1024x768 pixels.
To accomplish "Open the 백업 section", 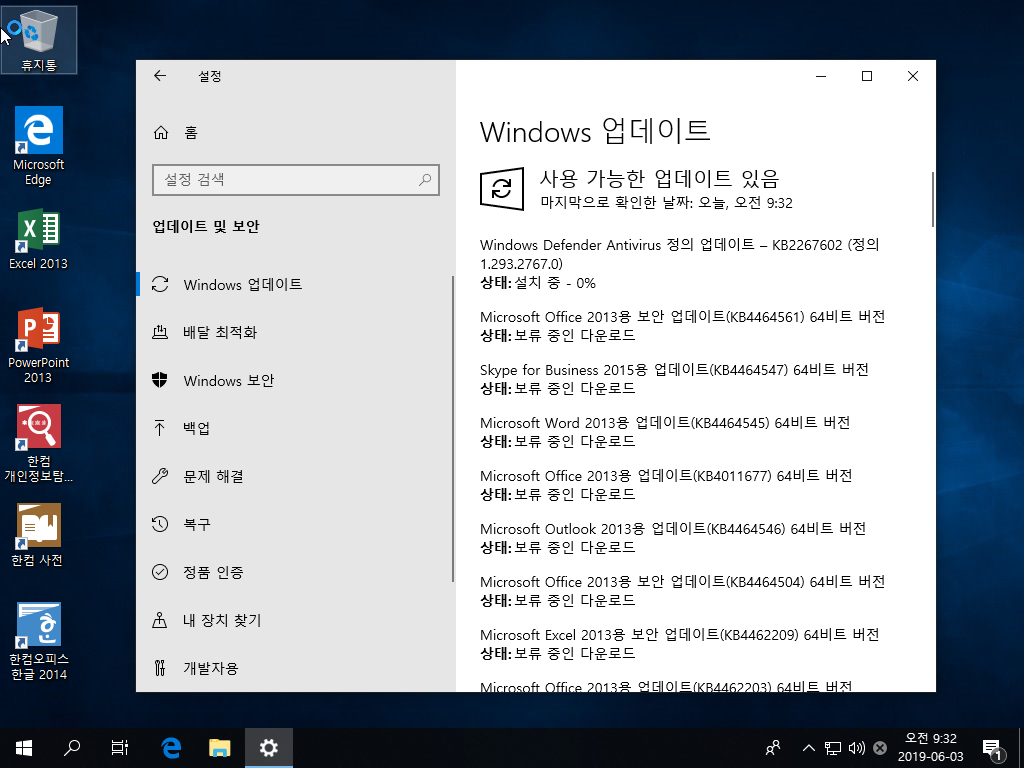I will pyautogui.click(x=294, y=428).
